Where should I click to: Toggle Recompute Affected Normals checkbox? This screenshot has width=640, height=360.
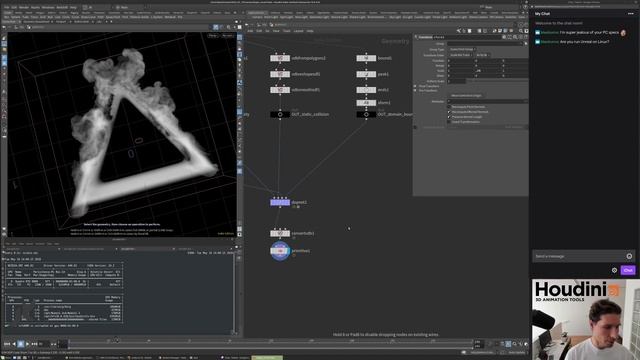pos(449,112)
